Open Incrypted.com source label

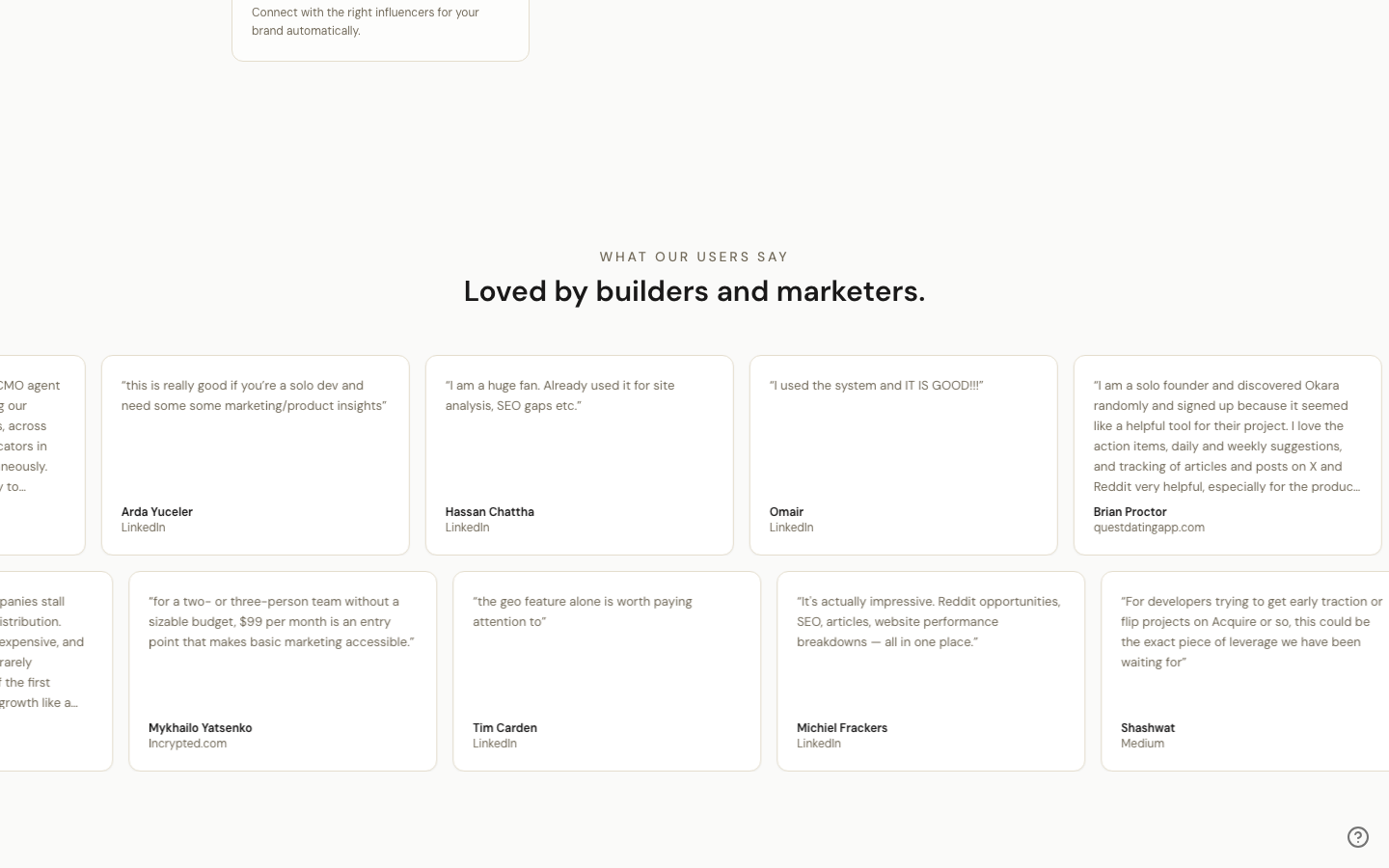[187, 744]
